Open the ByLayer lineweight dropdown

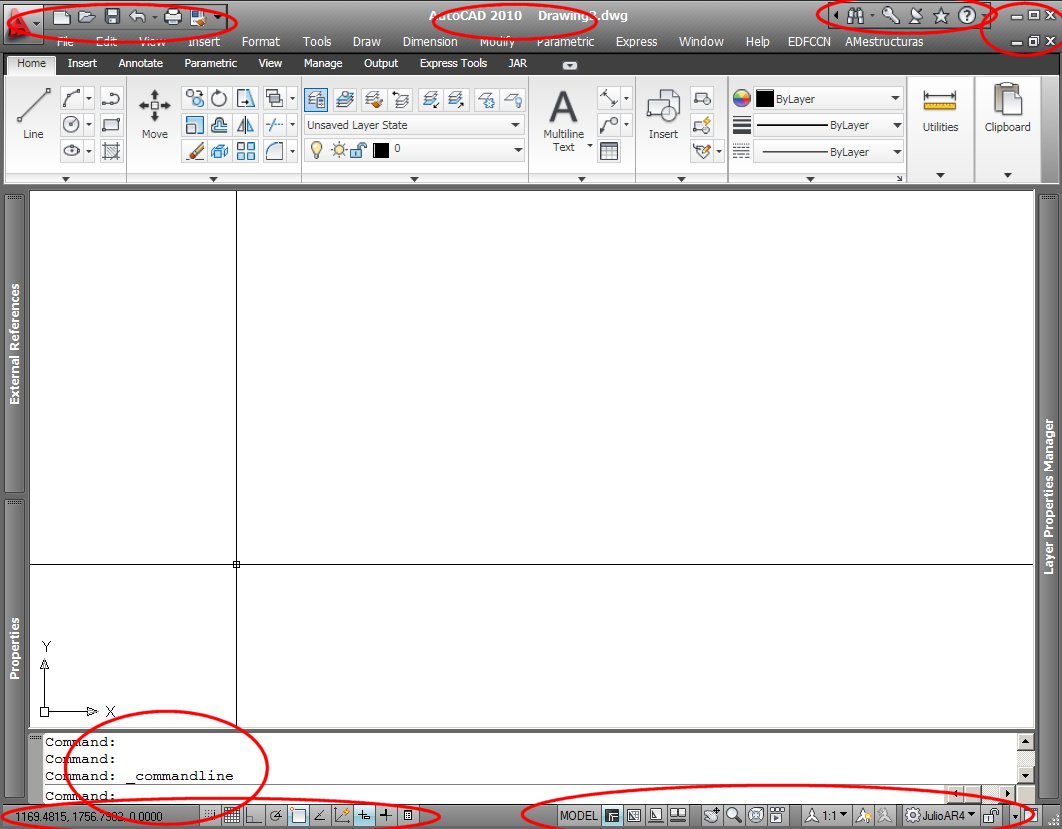point(828,125)
